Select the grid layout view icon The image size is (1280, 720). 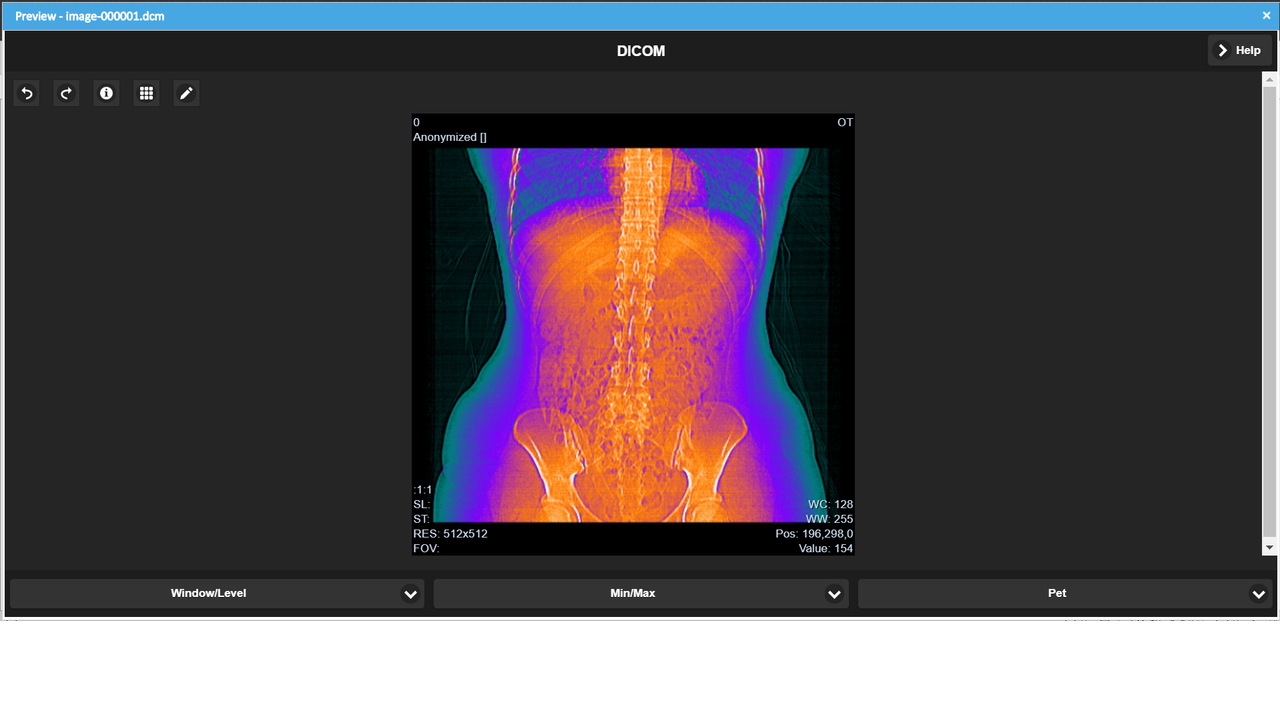pyautogui.click(x=146, y=93)
